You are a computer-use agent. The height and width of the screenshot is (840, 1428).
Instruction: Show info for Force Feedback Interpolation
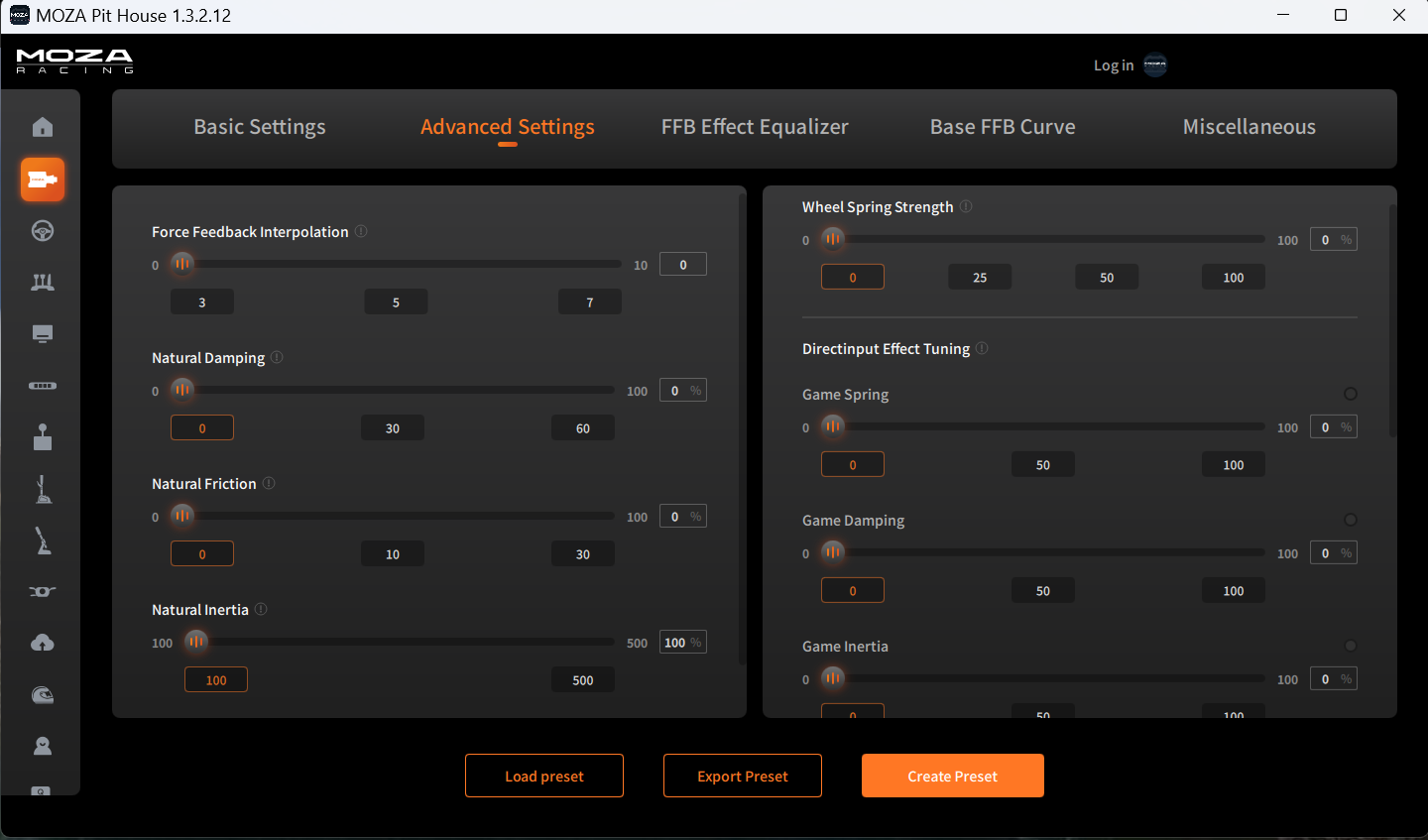click(x=361, y=231)
